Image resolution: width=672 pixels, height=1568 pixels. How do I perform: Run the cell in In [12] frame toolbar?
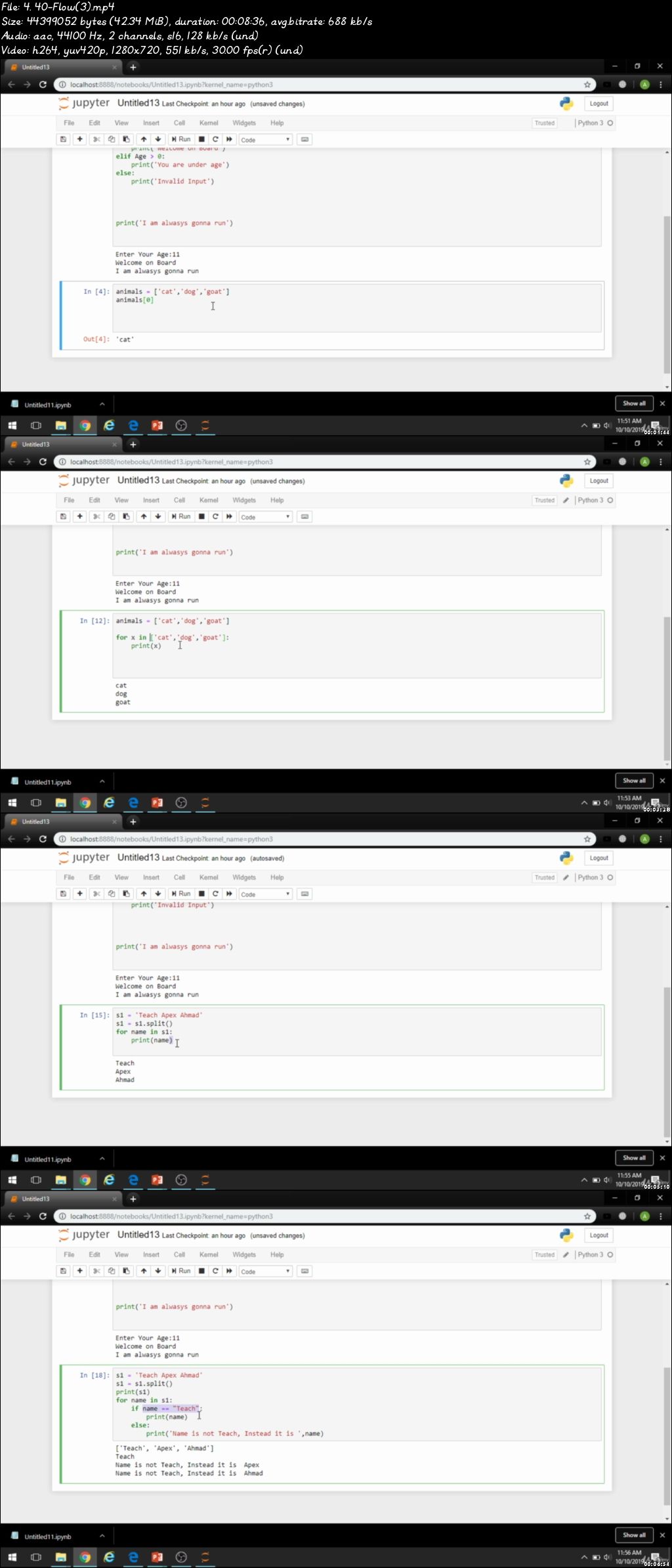point(181,516)
